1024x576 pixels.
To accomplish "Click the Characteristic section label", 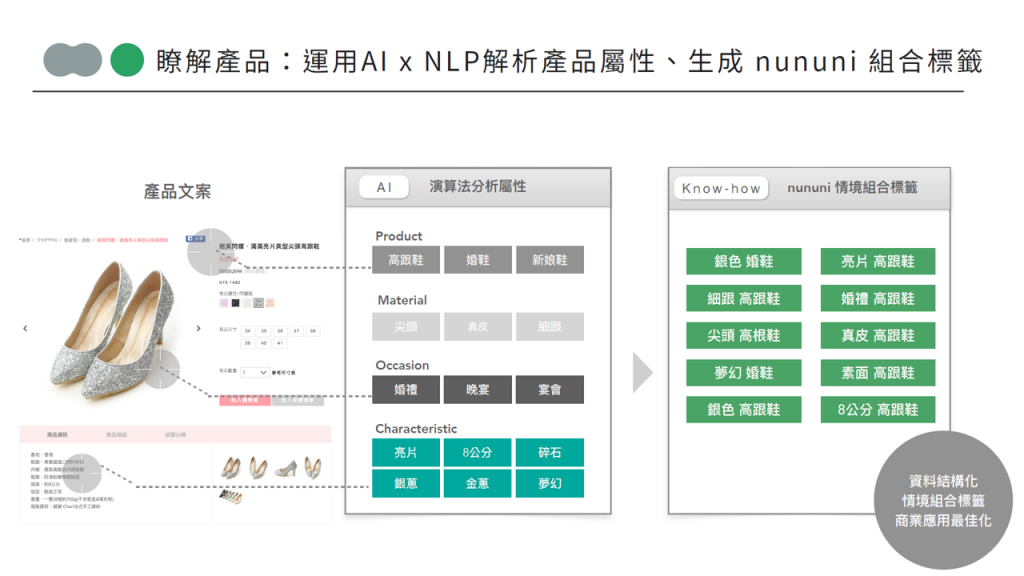I will tap(416, 428).
